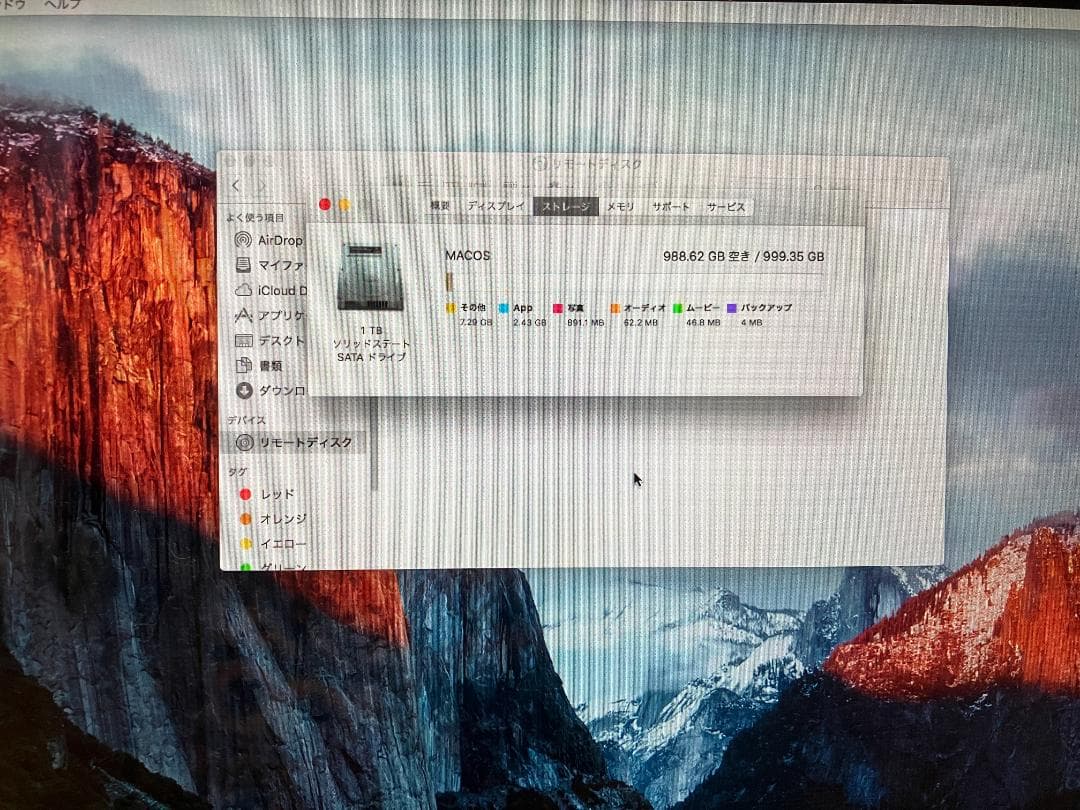Select デスクトップ in the Finder sidebar
Screen dimensions: 1080x810
click(x=270, y=340)
